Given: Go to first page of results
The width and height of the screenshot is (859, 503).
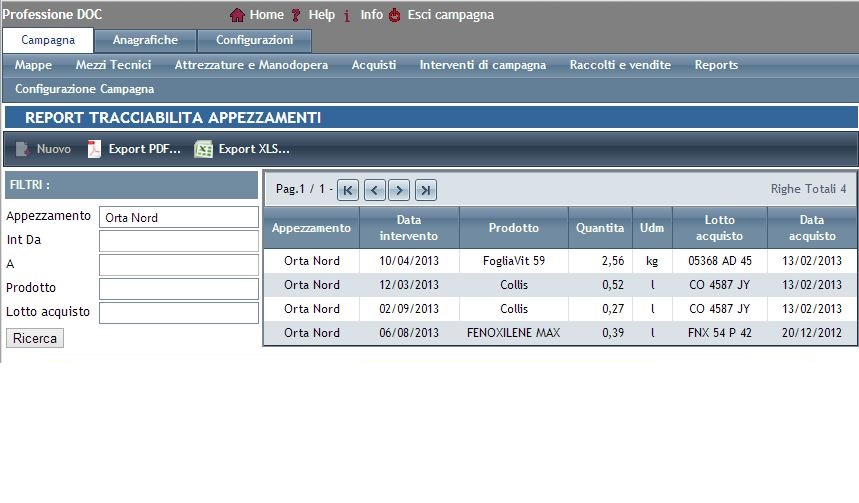Looking at the screenshot, I should (x=348, y=190).
